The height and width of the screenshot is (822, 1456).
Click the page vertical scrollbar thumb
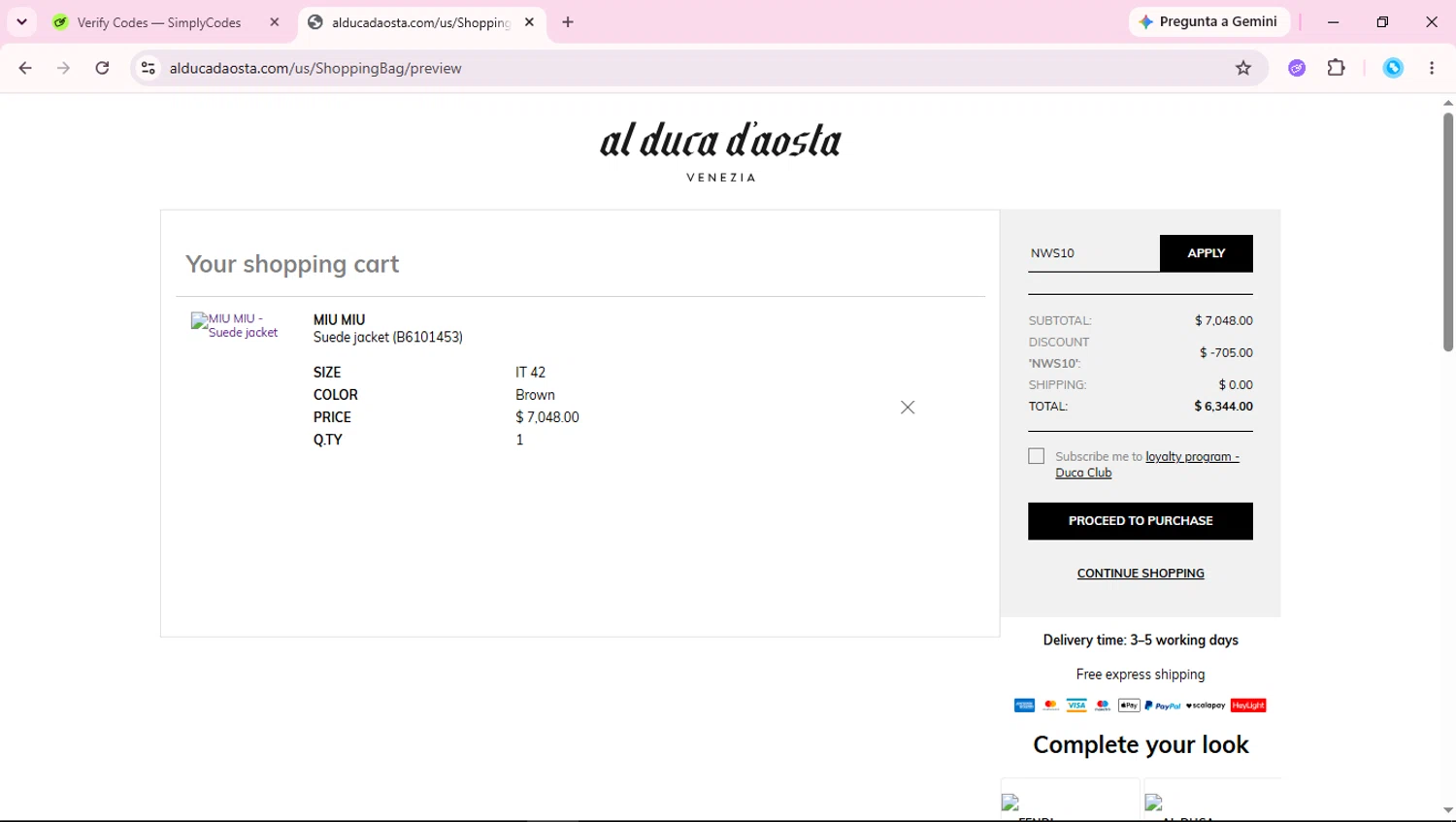(x=1448, y=231)
